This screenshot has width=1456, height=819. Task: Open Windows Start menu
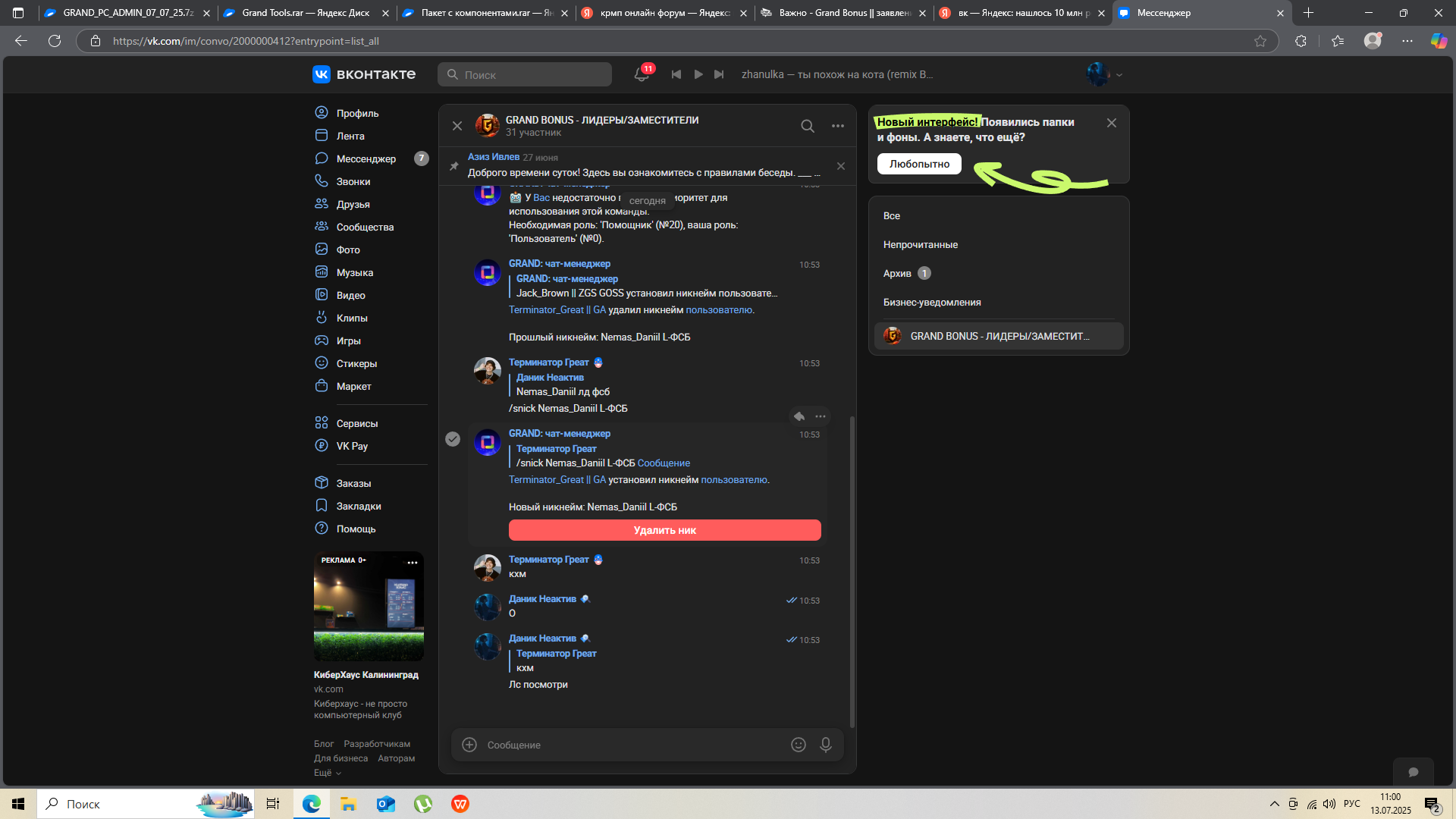tap(18, 804)
